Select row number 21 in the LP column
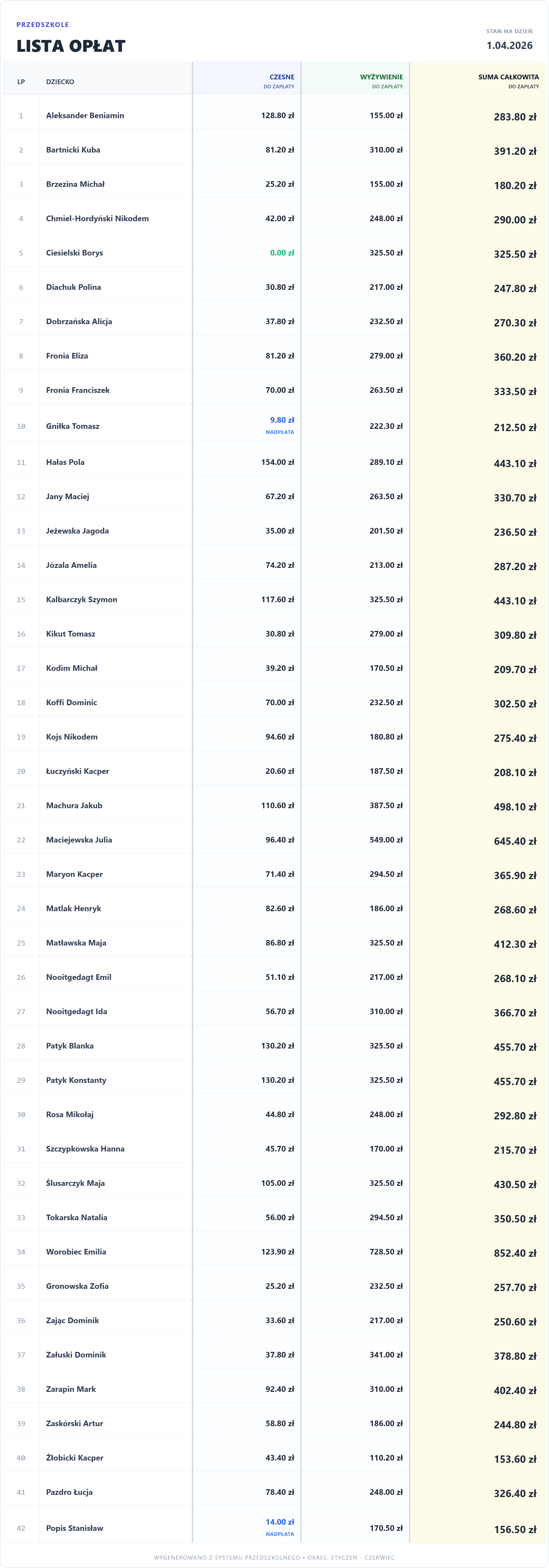Viewport: 549px width, 1568px height. pos(21,805)
